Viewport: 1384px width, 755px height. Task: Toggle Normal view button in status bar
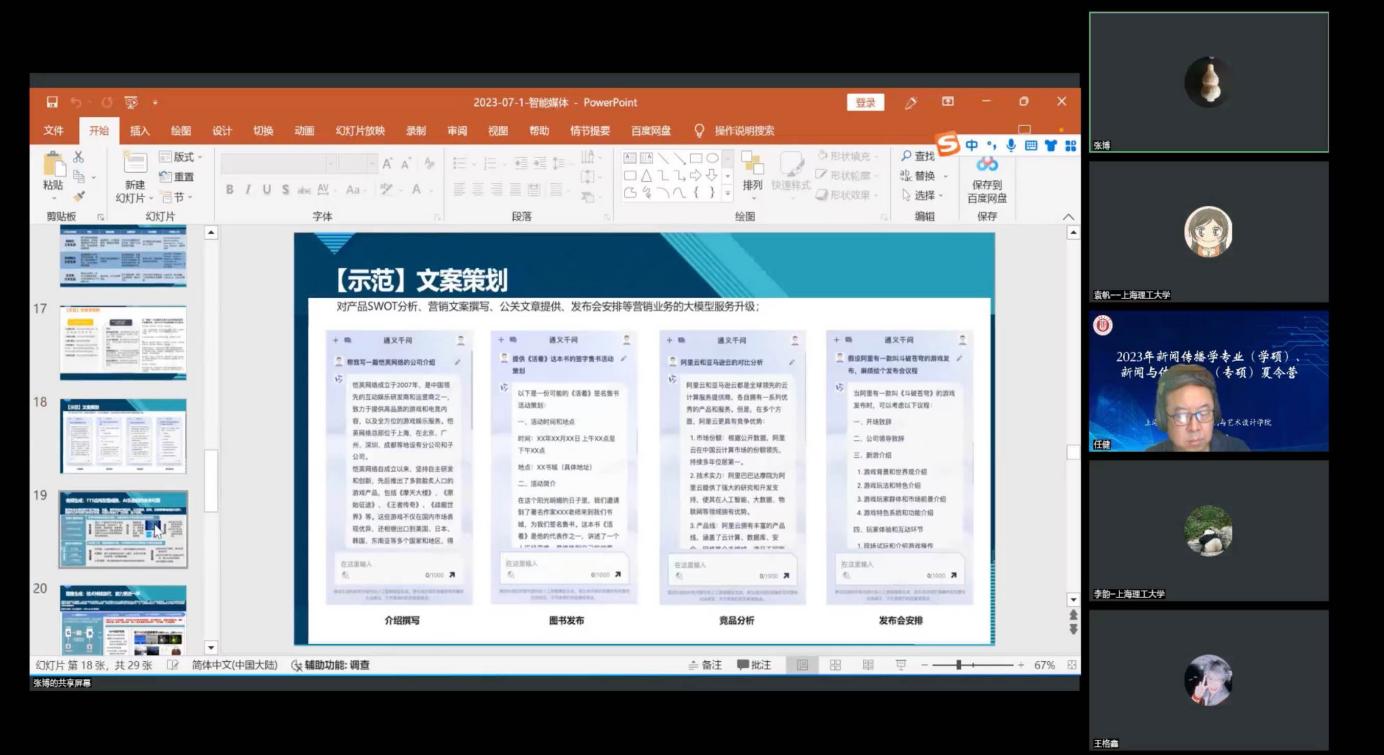pyautogui.click(x=802, y=665)
